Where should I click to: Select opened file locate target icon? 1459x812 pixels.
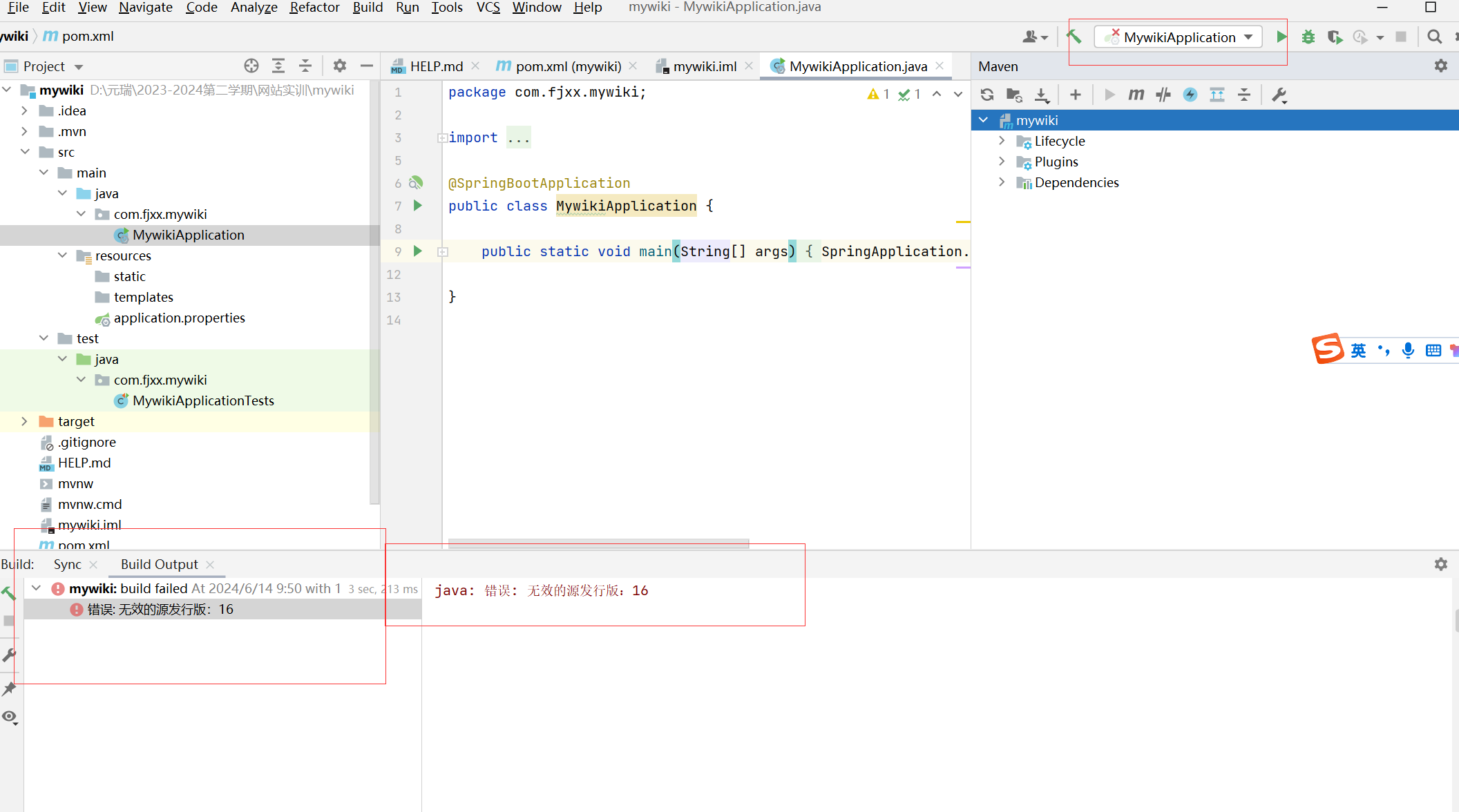point(251,66)
